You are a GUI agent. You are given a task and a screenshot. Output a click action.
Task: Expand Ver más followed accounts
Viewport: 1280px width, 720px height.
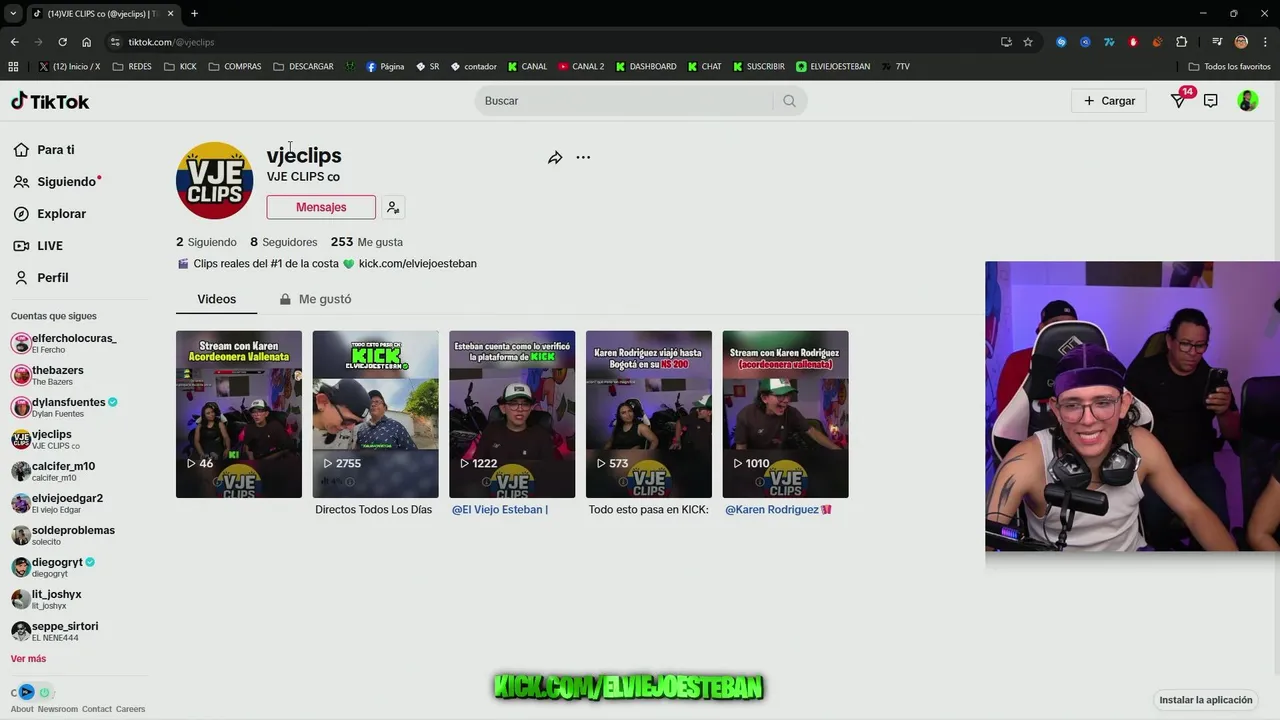coord(28,659)
